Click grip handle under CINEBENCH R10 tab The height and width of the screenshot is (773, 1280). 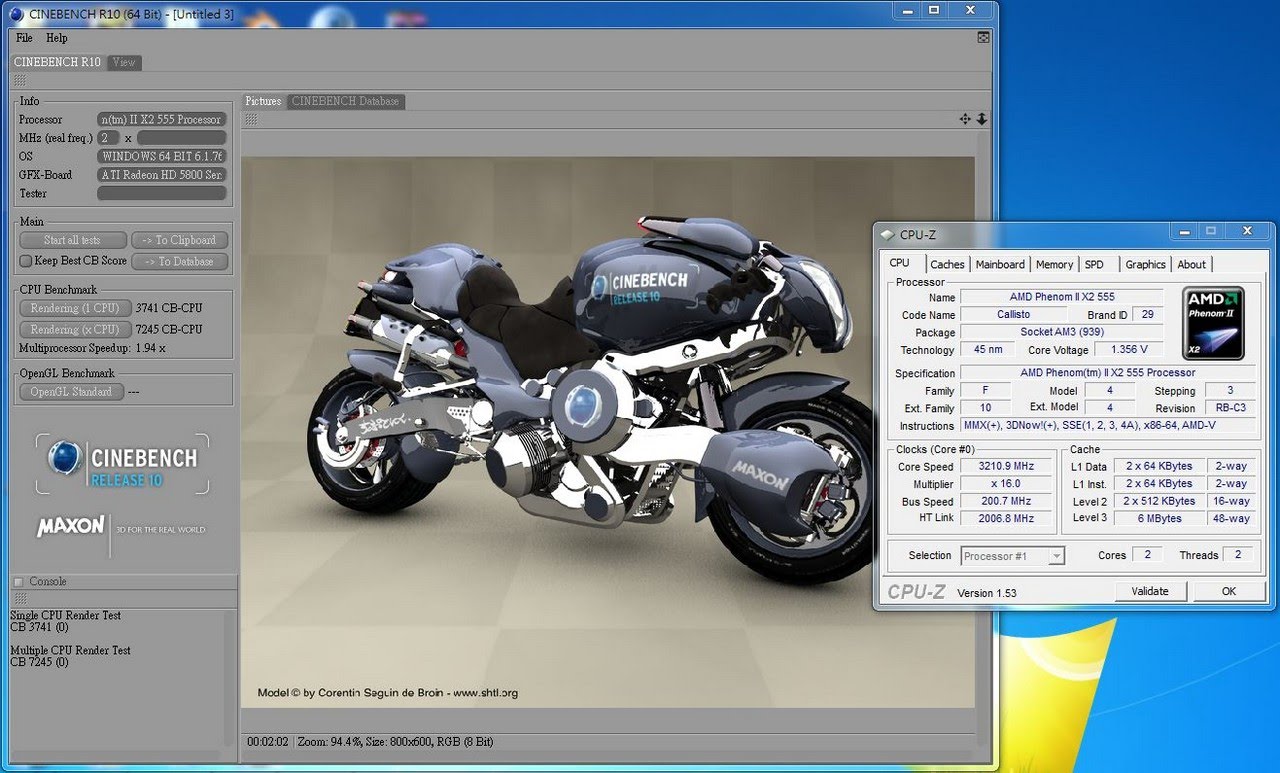[20, 80]
